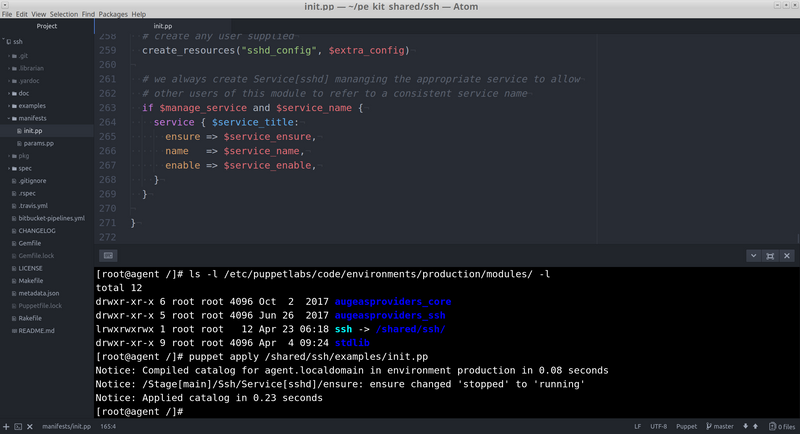Select the terminal icon in the status bar

[x=18, y=427]
